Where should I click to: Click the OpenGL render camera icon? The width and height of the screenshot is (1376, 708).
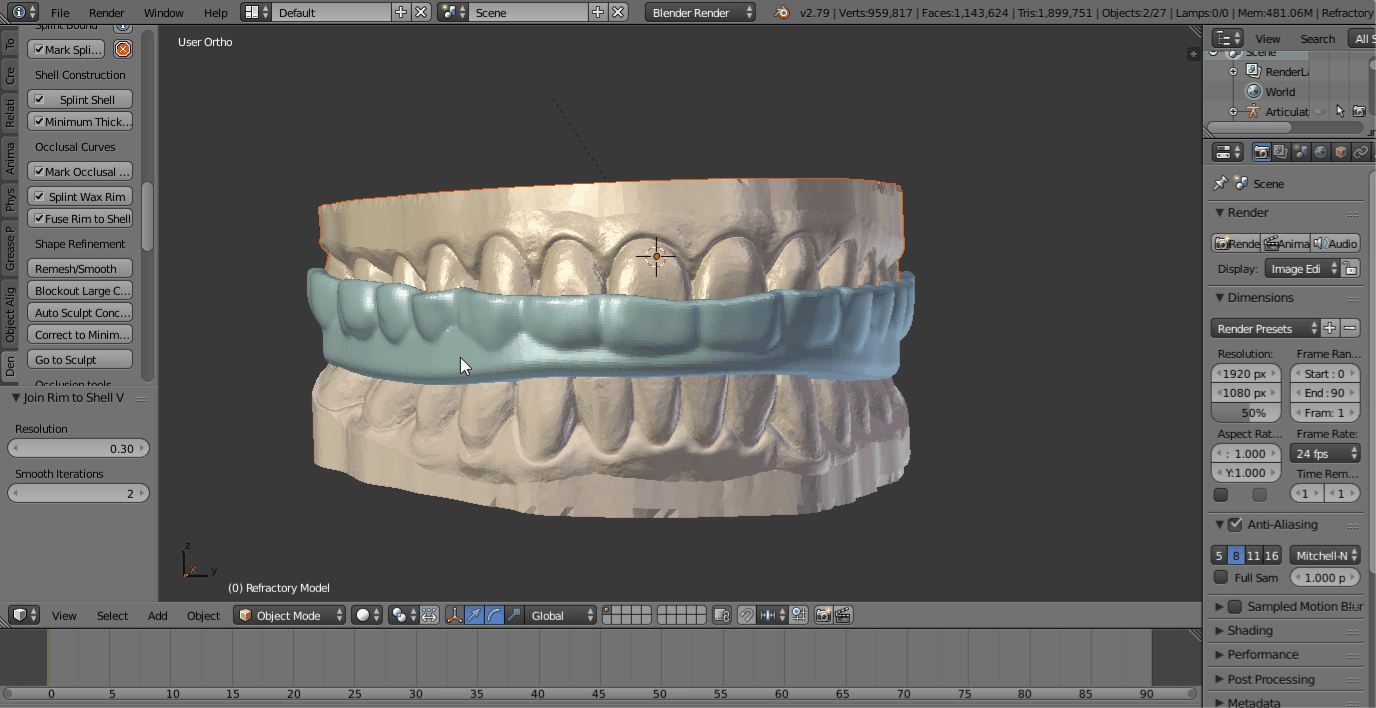click(823, 615)
